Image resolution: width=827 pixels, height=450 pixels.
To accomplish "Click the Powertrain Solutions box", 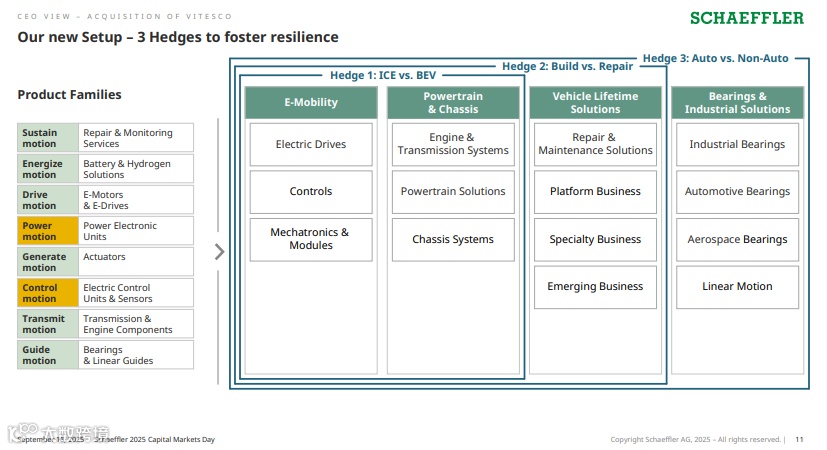I will click(x=453, y=192).
